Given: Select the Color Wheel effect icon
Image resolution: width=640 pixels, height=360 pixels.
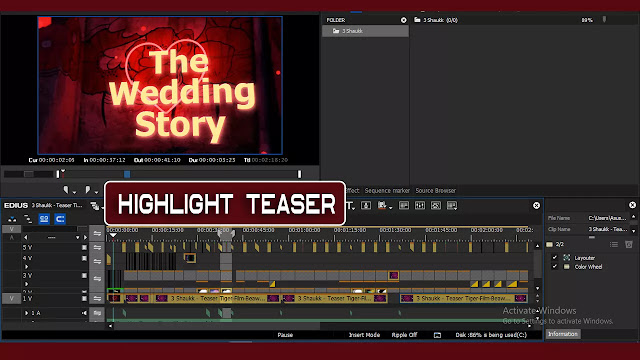Looking at the screenshot, I should [567, 267].
